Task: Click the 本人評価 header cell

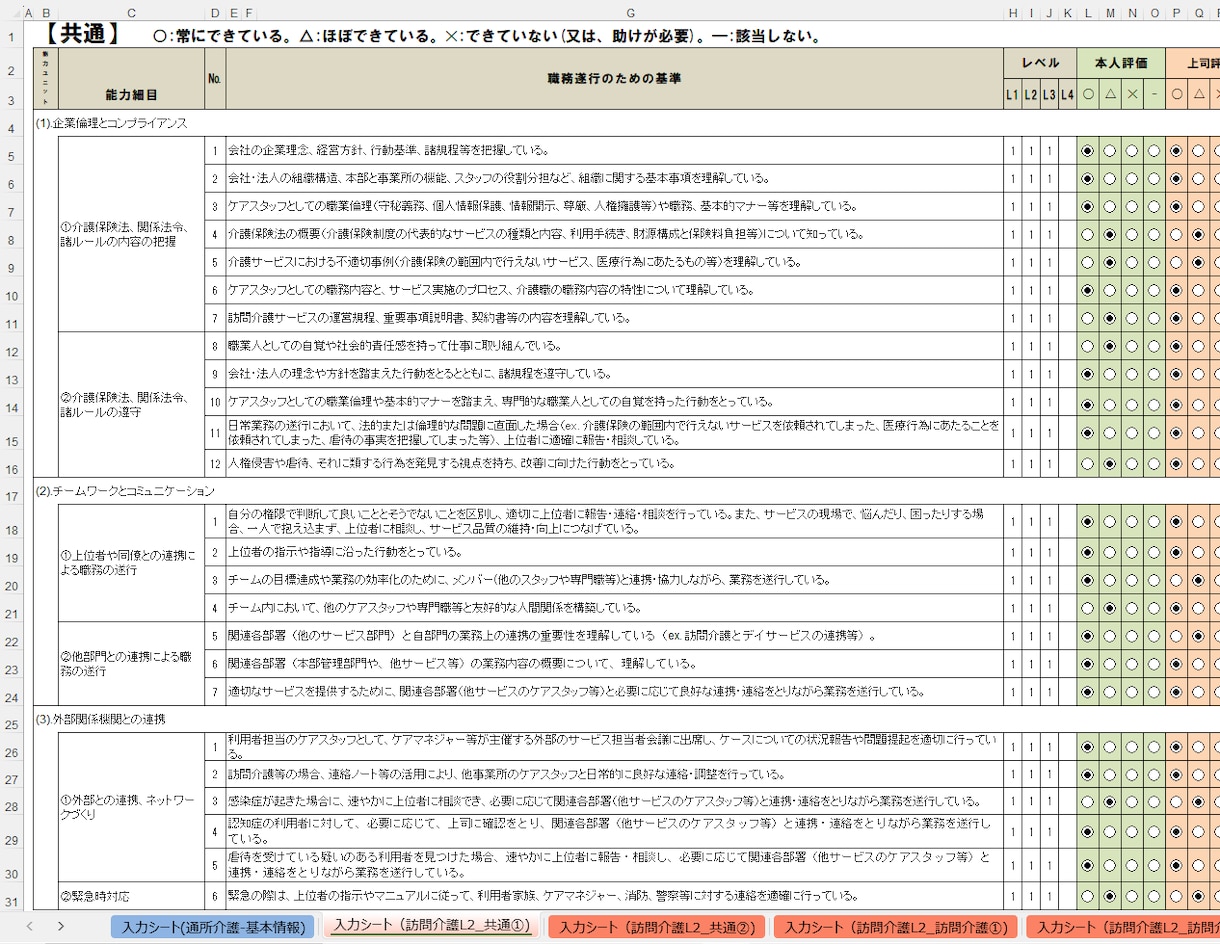Action: [x=1121, y=63]
